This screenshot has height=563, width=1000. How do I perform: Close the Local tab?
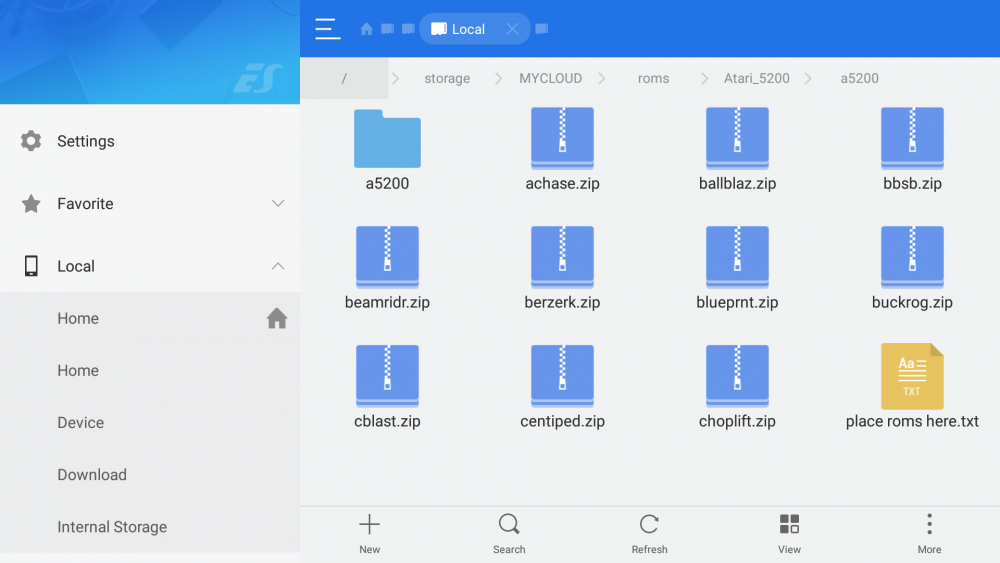[x=512, y=29]
